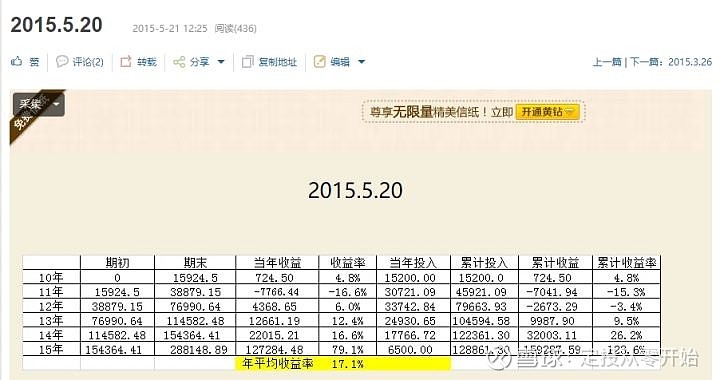Go to previous post 上一篇
The width and height of the screenshot is (720, 380).
pyautogui.click(x=607, y=61)
